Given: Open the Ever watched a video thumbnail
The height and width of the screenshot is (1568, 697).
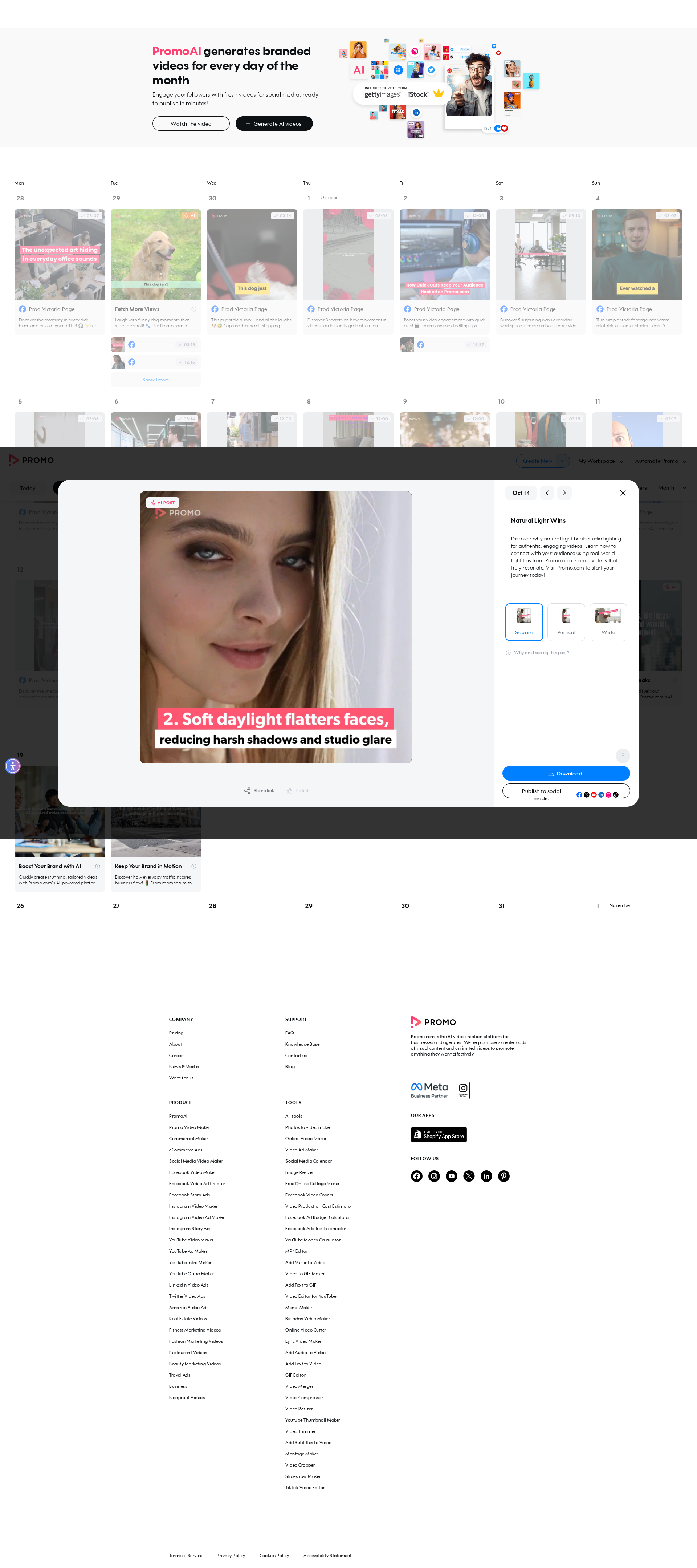Looking at the screenshot, I should pyautogui.click(x=637, y=255).
